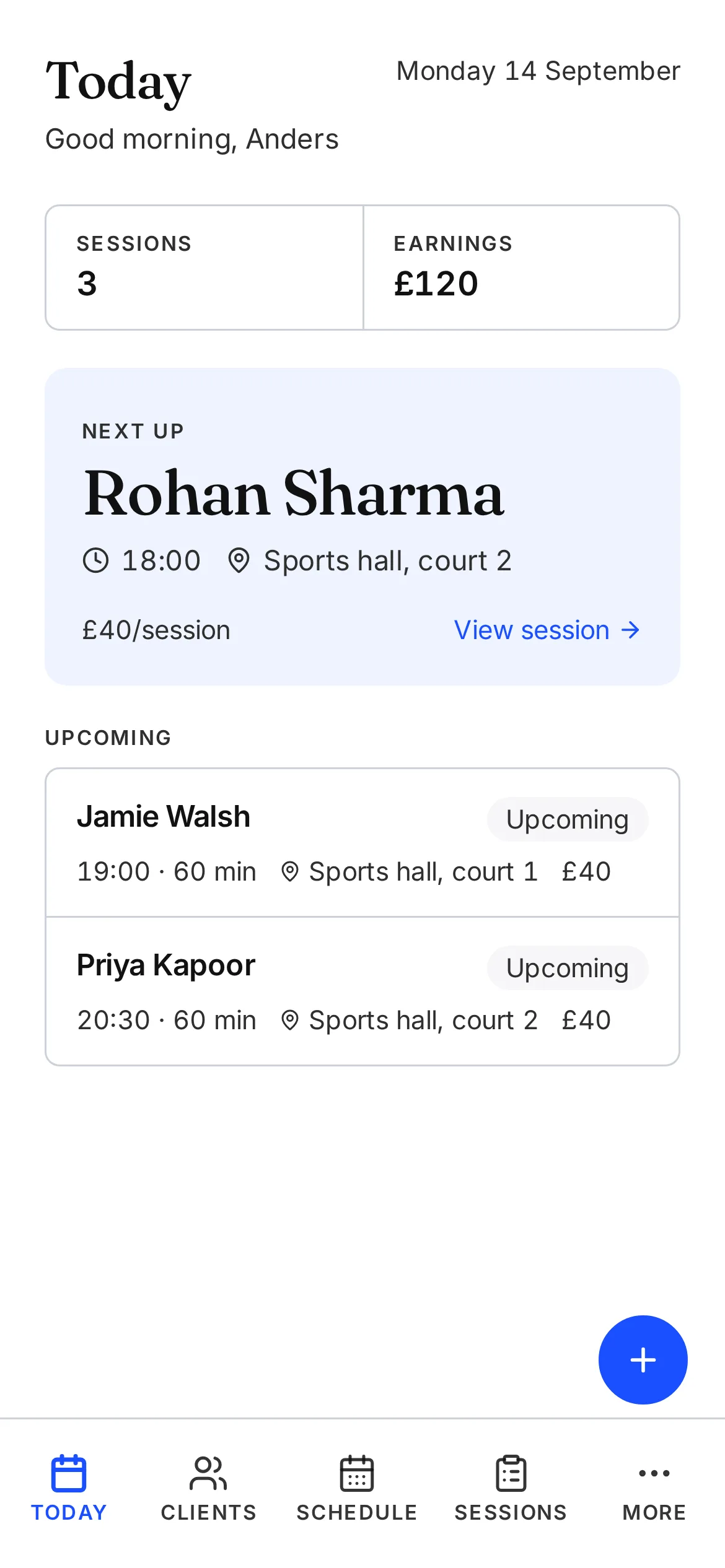Click the View session link
This screenshot has width=725, height=1568.
(x=547, y=630)
